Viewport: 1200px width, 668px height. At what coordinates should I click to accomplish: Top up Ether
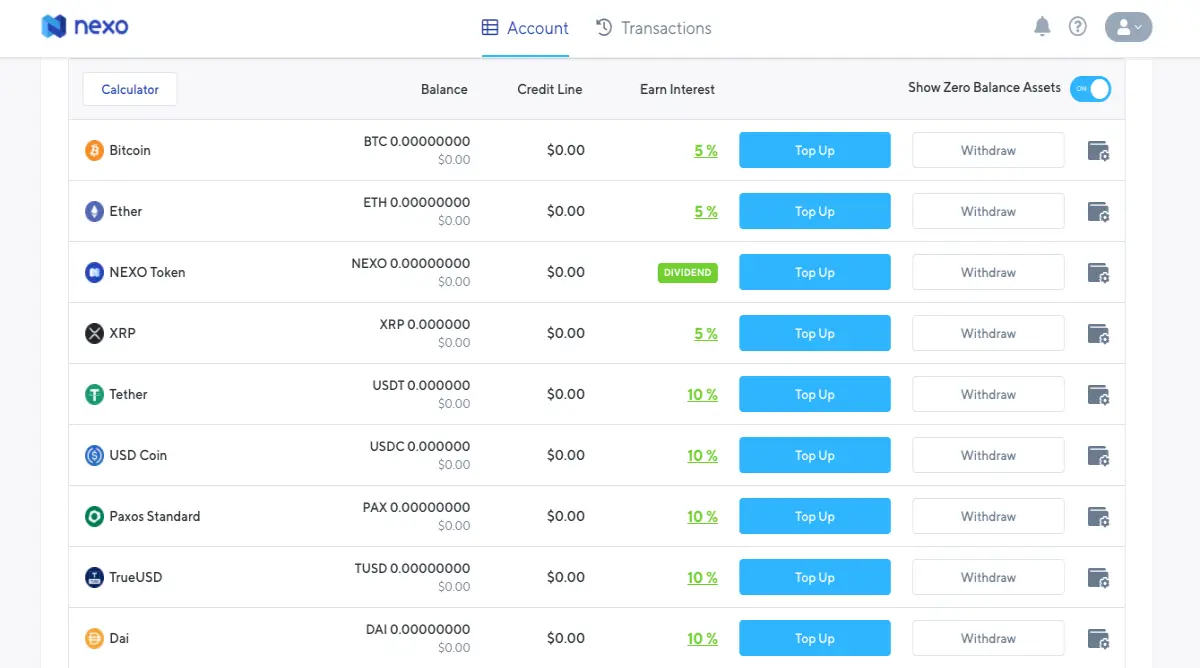tap(815, 211)
